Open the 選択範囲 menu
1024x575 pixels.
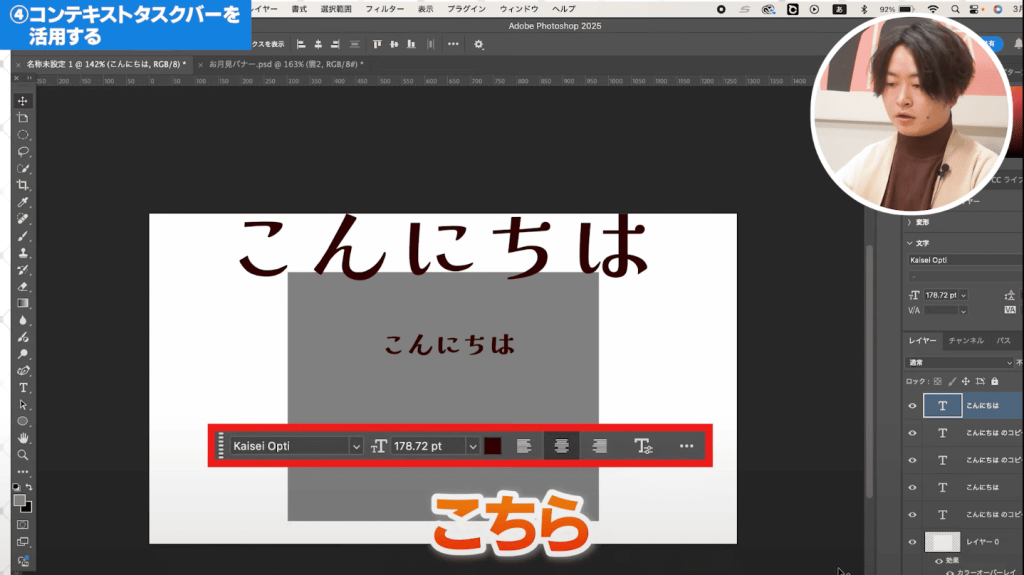(x=336, y=9)
